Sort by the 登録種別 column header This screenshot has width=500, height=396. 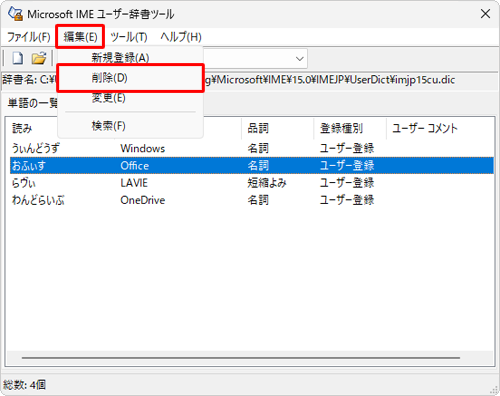(341, 128)
